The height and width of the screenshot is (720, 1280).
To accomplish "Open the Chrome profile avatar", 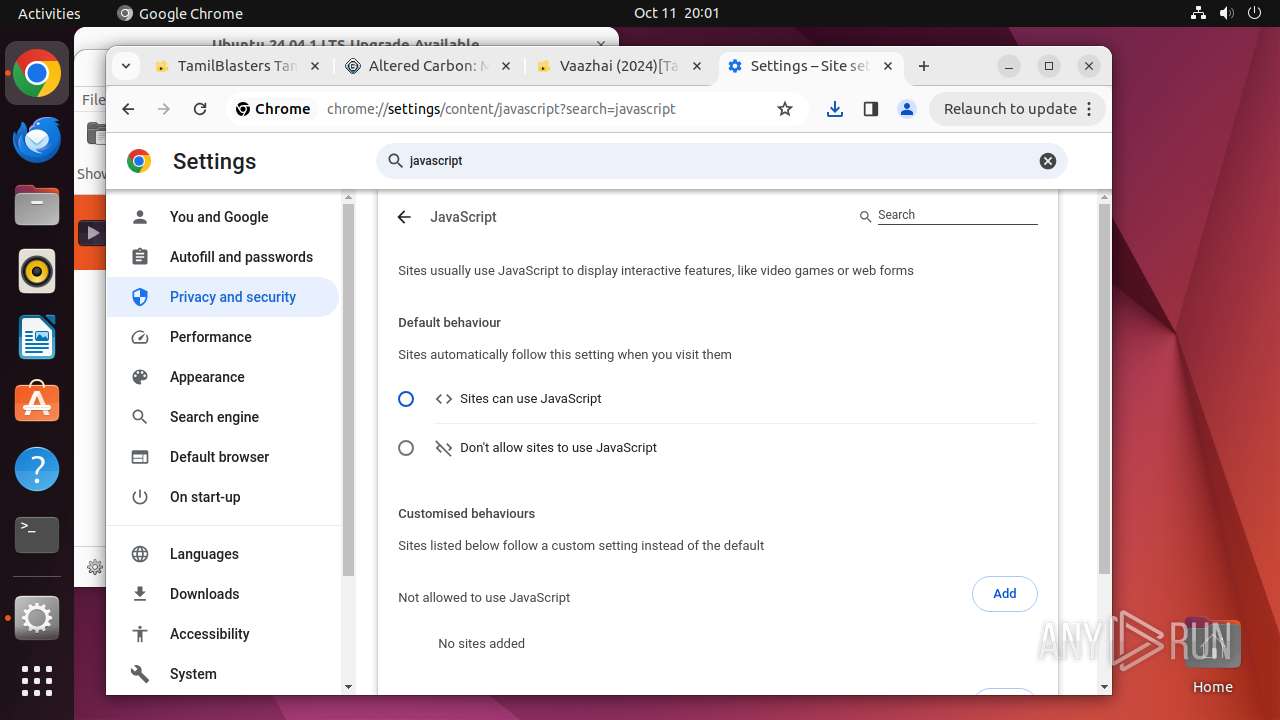I will pos(907,109).
